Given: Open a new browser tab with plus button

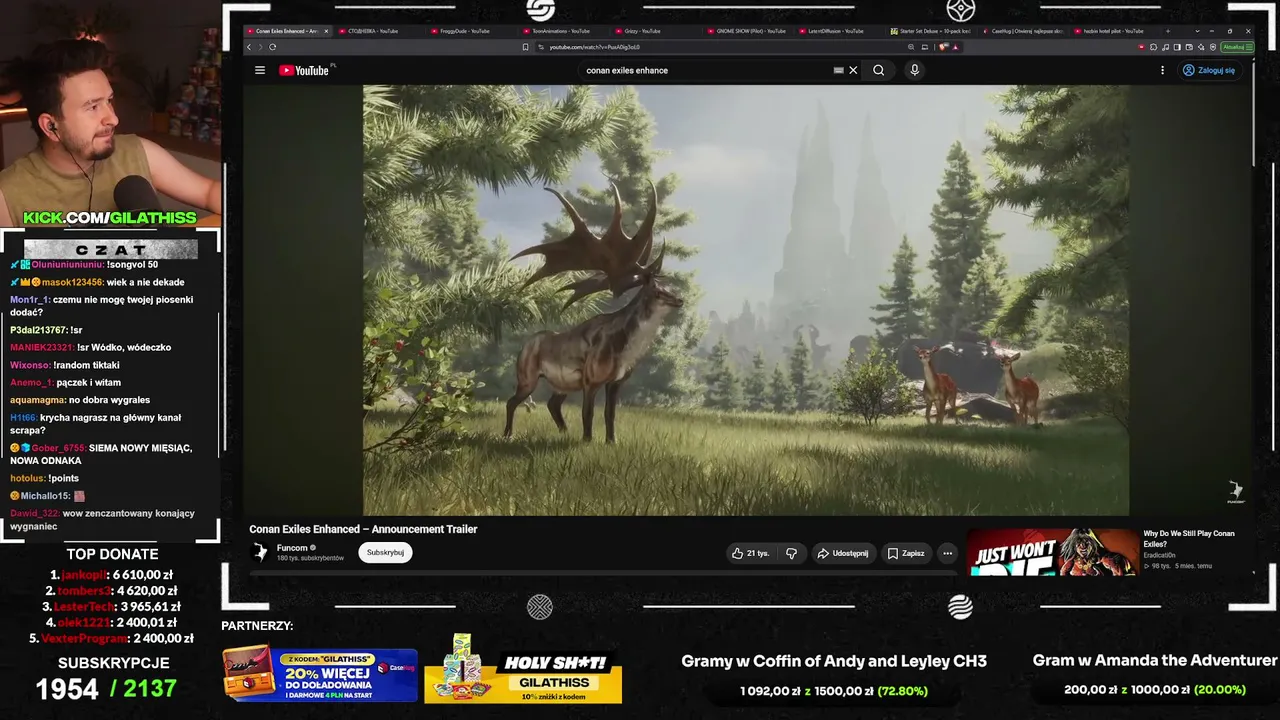Looking at the screenshot, I should [x=1168, y=31].
